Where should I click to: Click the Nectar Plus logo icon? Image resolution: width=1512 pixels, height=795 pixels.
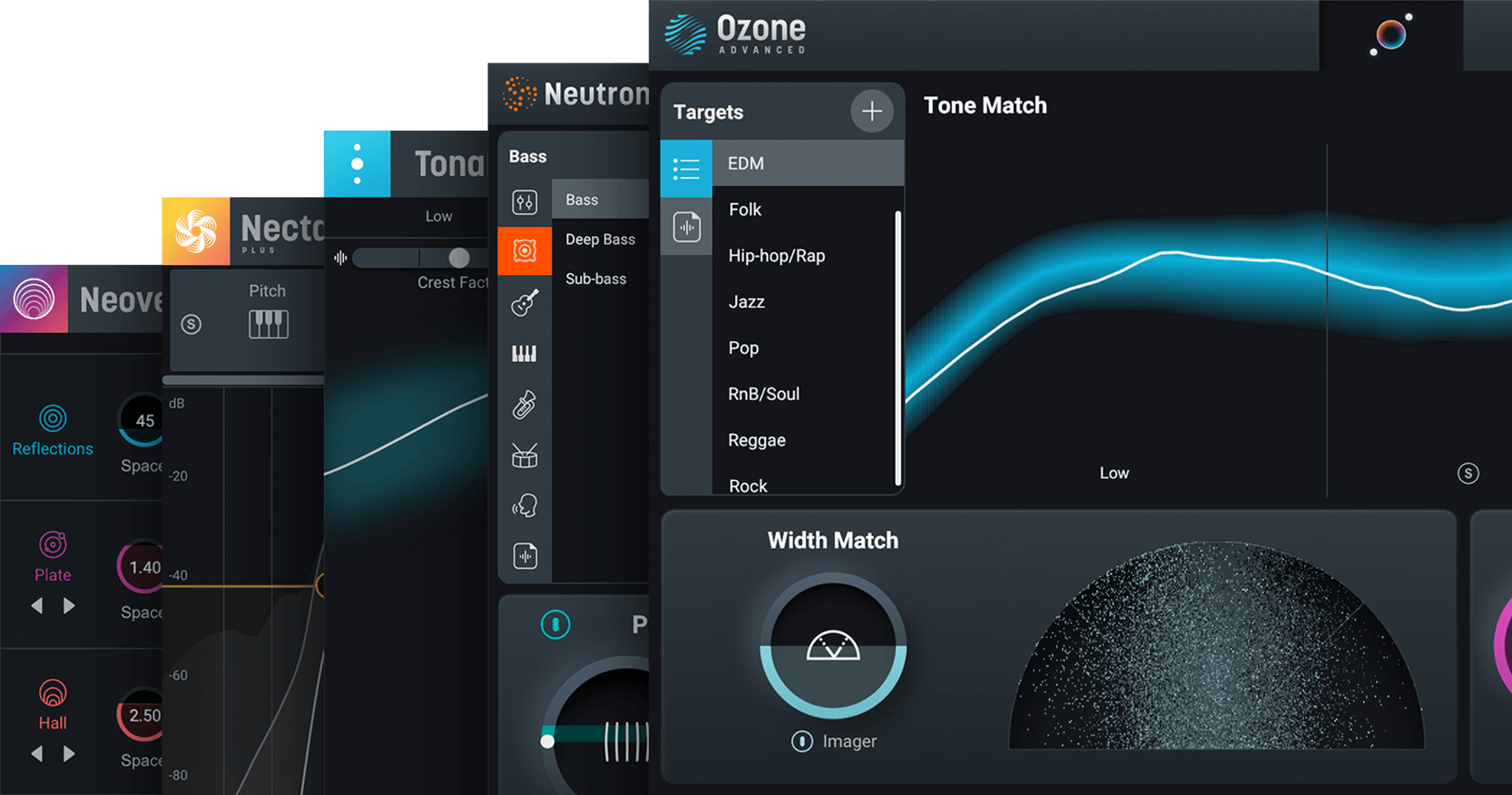(196, 231)
